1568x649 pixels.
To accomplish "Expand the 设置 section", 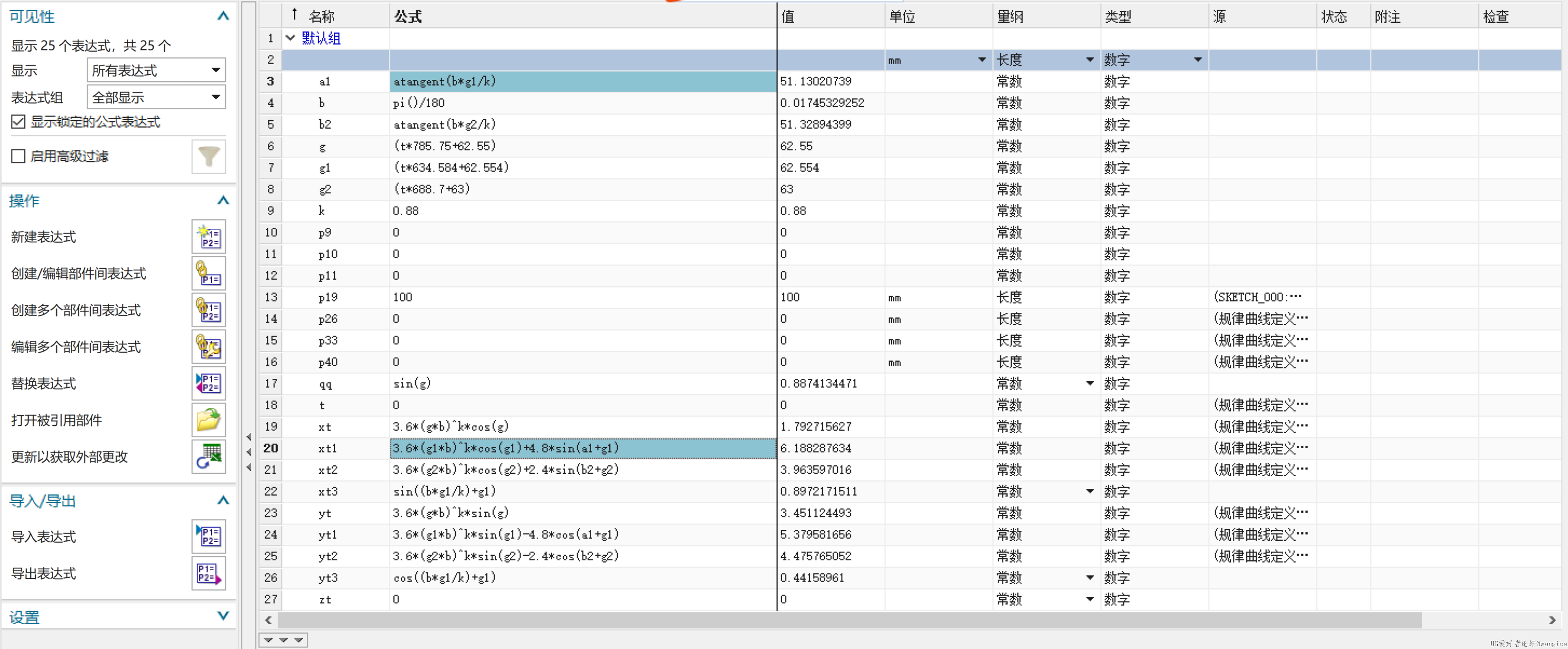I will click(223, 615).
